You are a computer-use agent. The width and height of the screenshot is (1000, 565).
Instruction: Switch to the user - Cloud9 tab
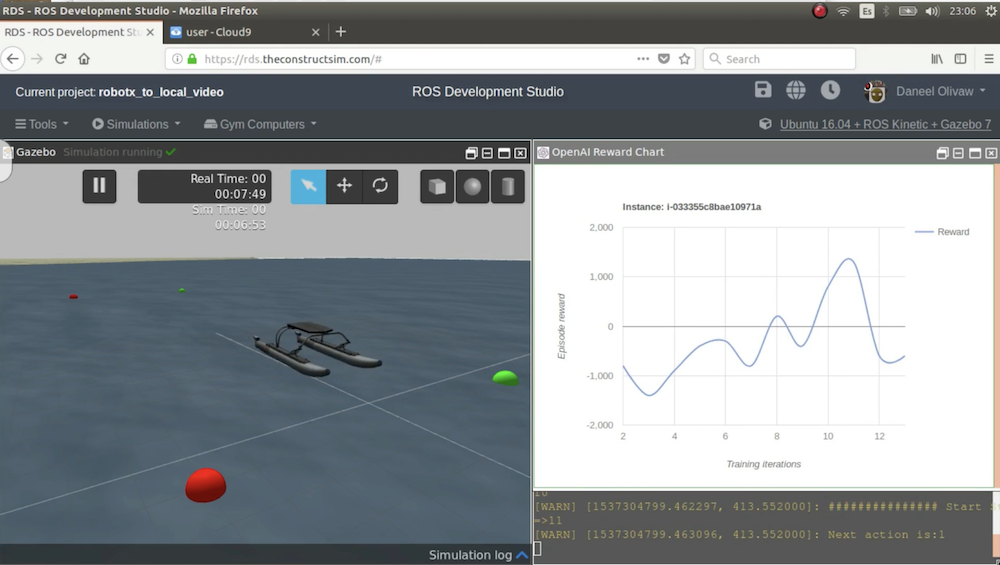point(219,32)
